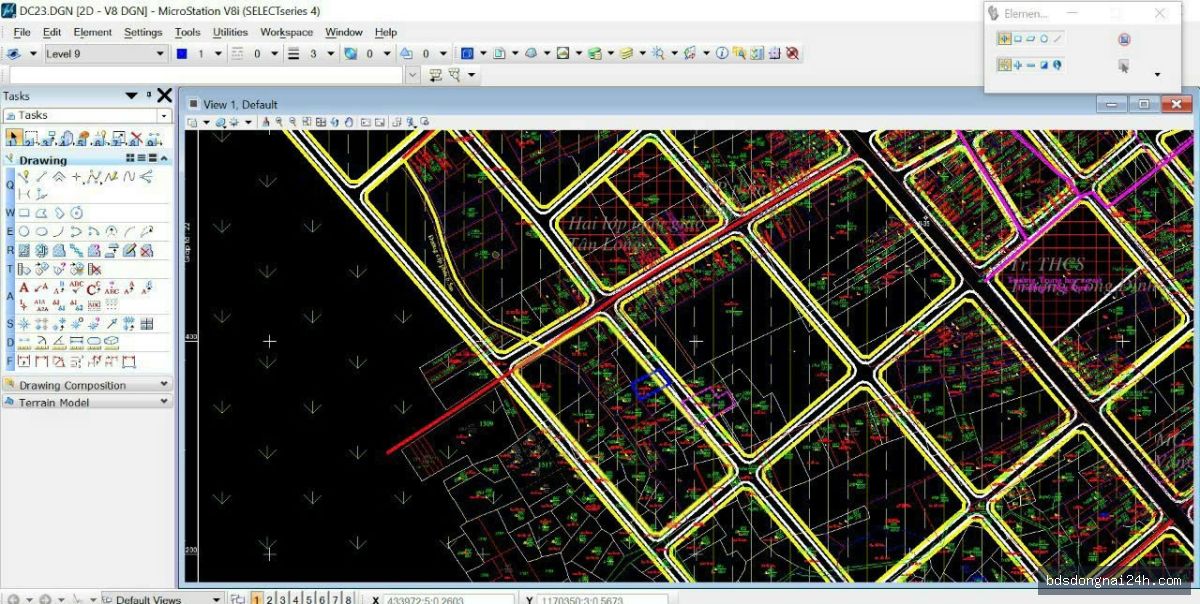The image size is (1200, 604).
Task: Open the Level 9 active level dropdown
Action: pos(105,53)
